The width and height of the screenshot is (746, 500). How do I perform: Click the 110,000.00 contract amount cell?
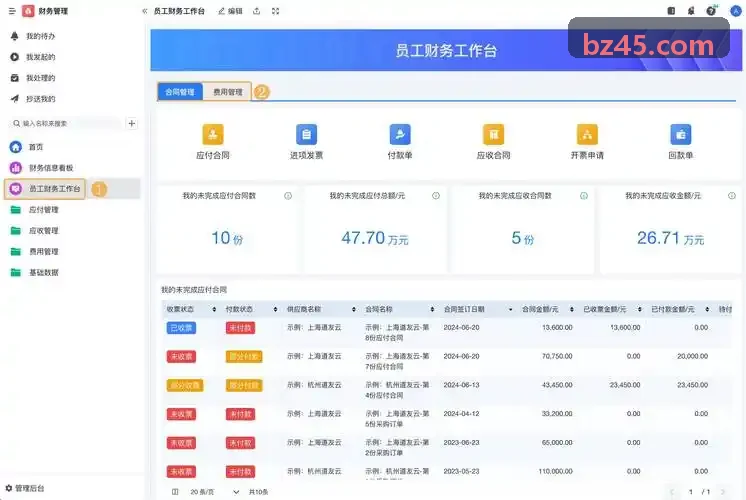pos(555,471)
